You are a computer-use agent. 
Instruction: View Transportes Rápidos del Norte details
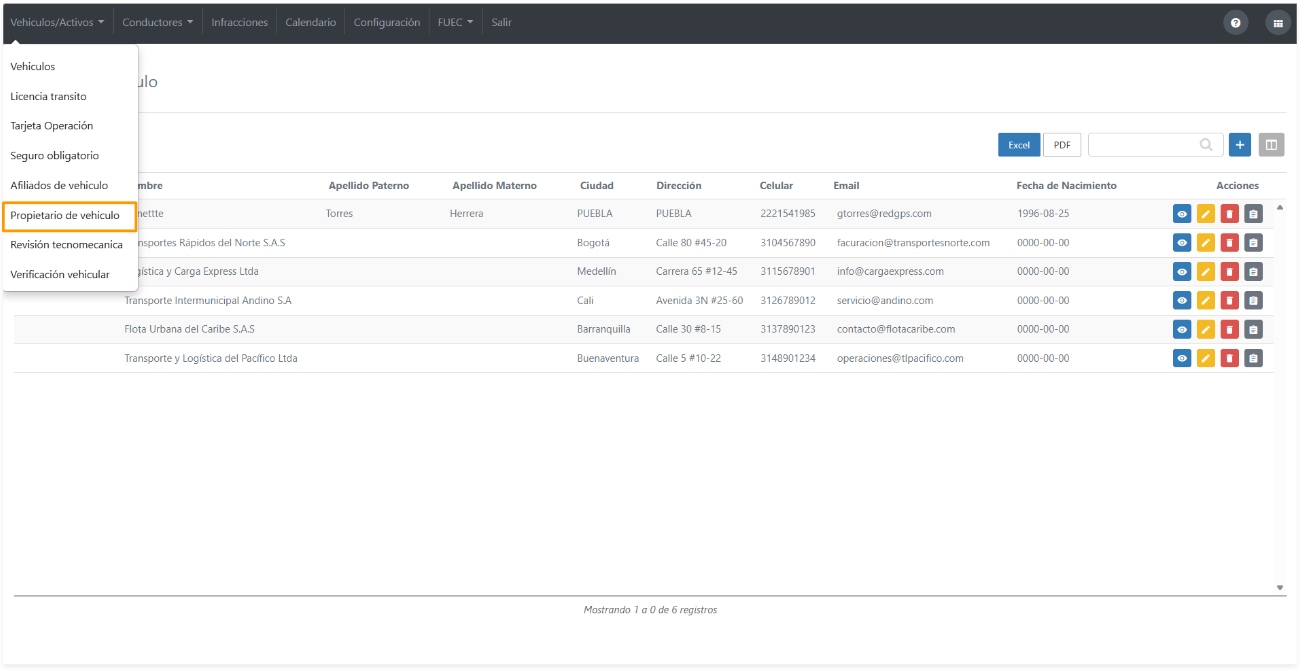1182,242
